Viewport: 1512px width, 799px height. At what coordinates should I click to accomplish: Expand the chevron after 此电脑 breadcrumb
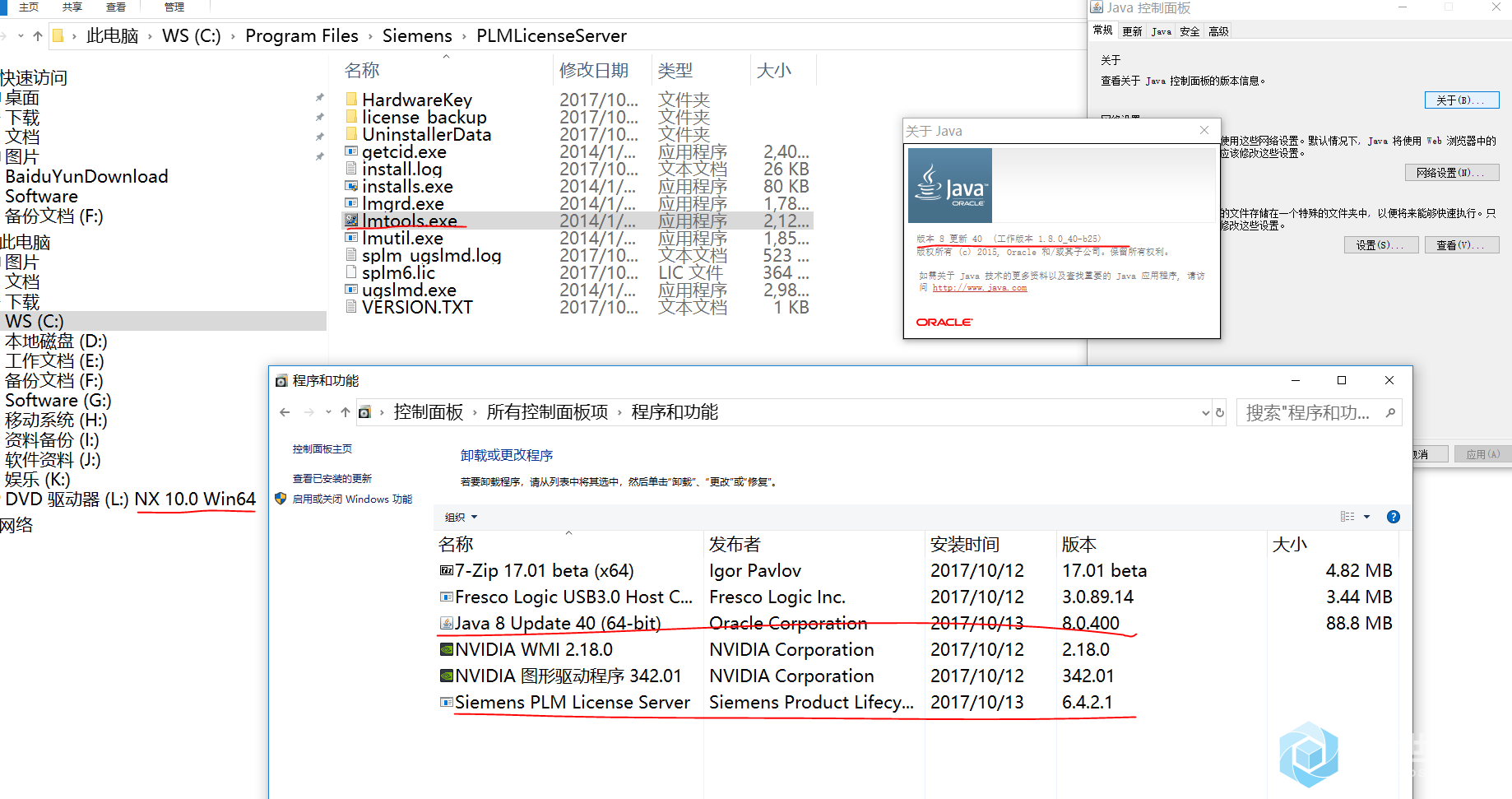point(150,36)
